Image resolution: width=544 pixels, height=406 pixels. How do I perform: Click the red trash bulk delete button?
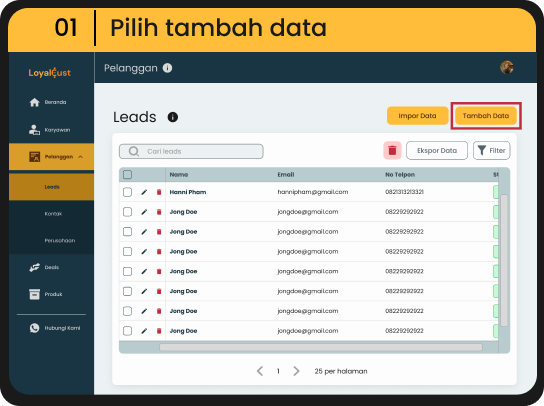[392, 151]
